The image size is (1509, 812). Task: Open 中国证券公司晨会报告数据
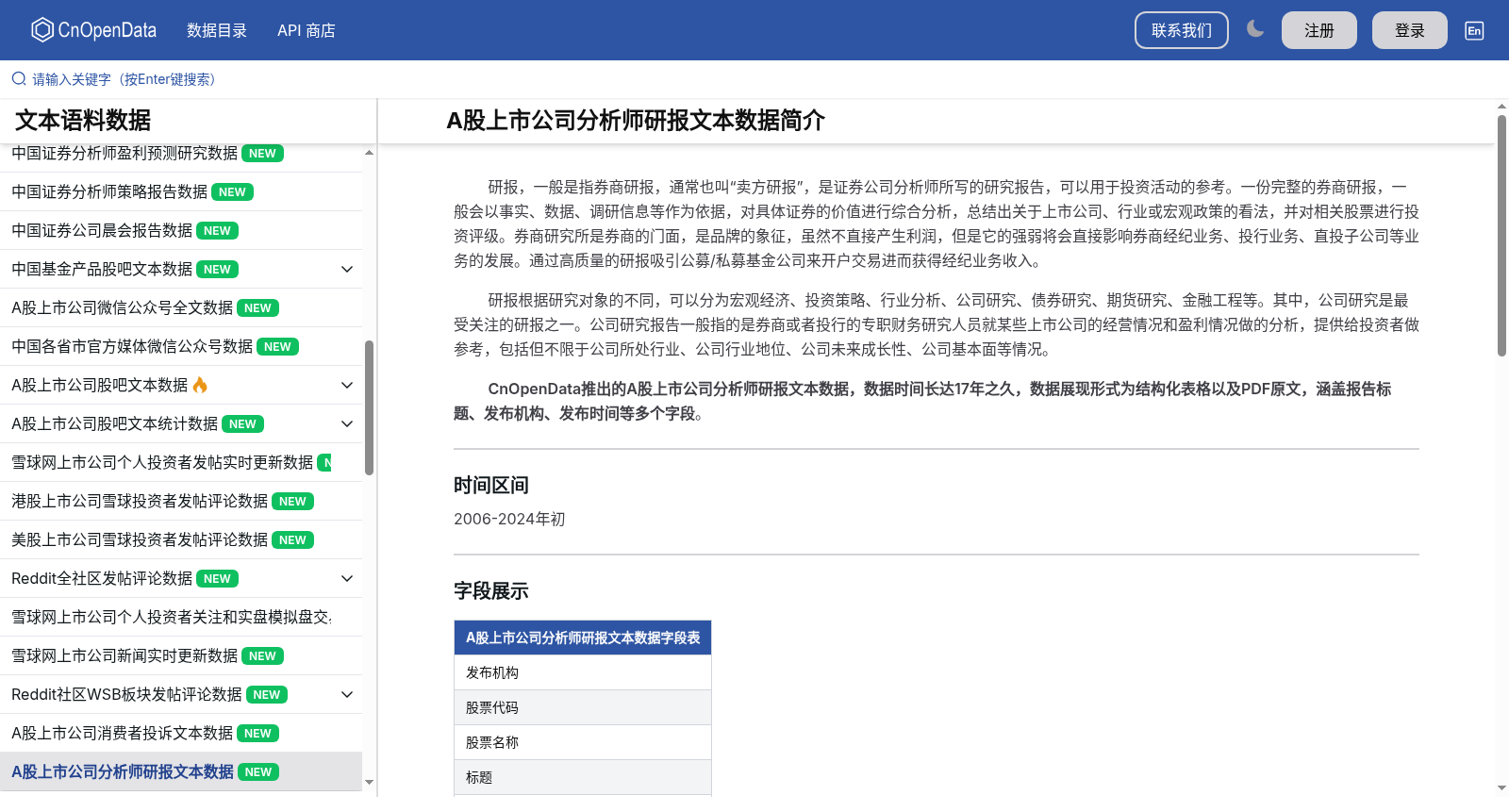tap(102, 230)
